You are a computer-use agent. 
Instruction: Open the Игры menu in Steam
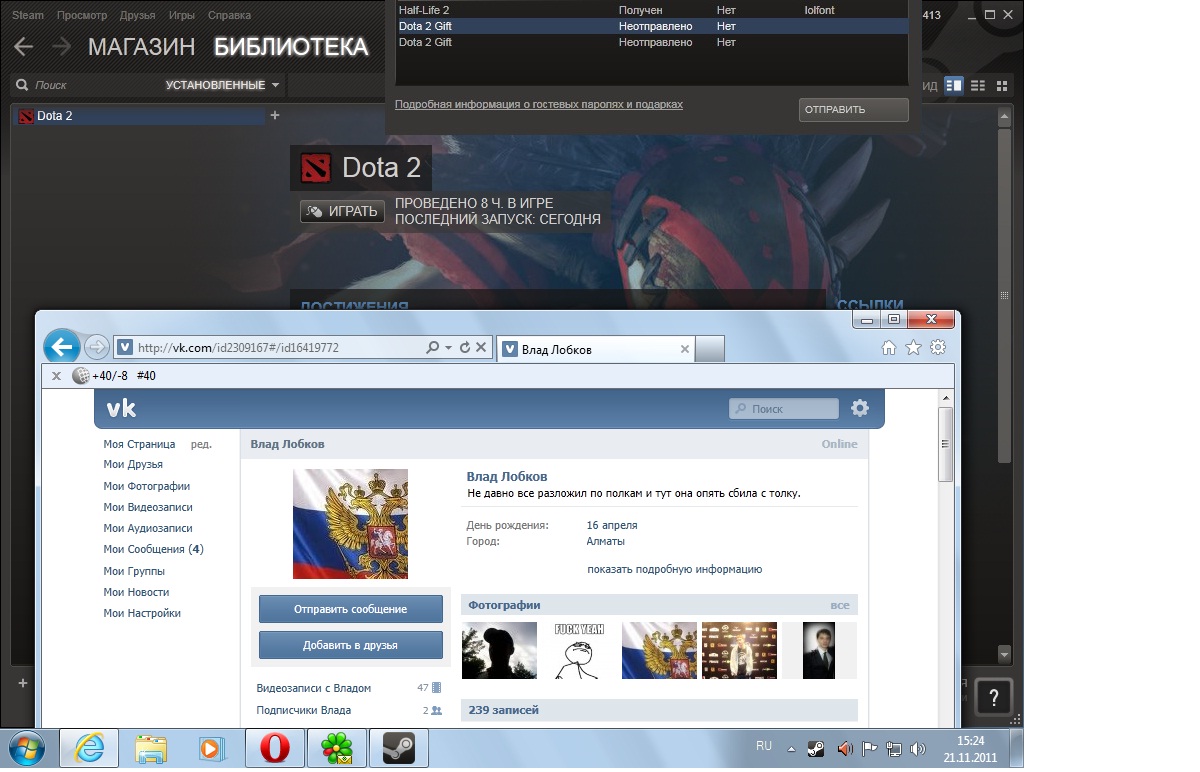pos(182,15)
